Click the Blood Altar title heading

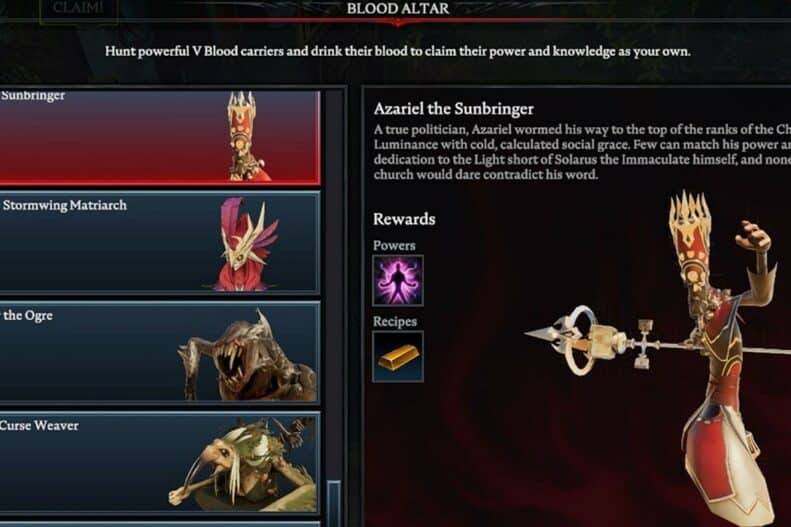coord(398,8)
